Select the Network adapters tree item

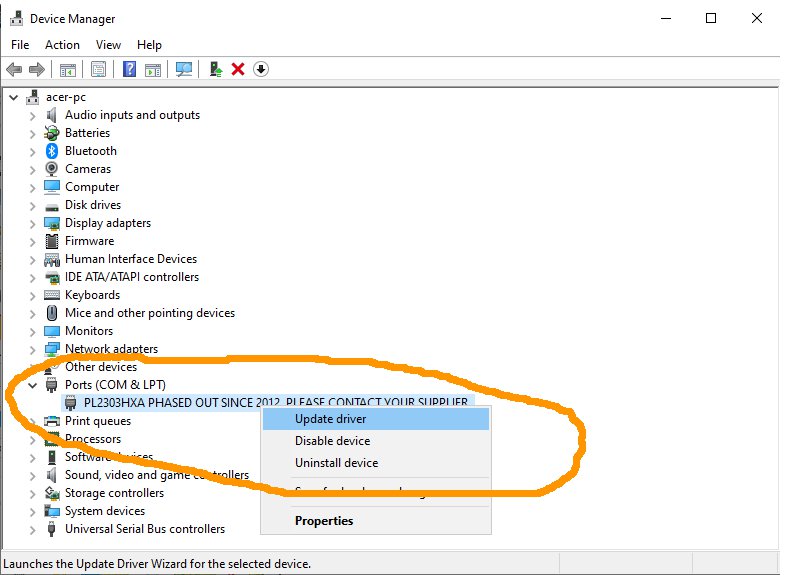[x=111, y=349]
